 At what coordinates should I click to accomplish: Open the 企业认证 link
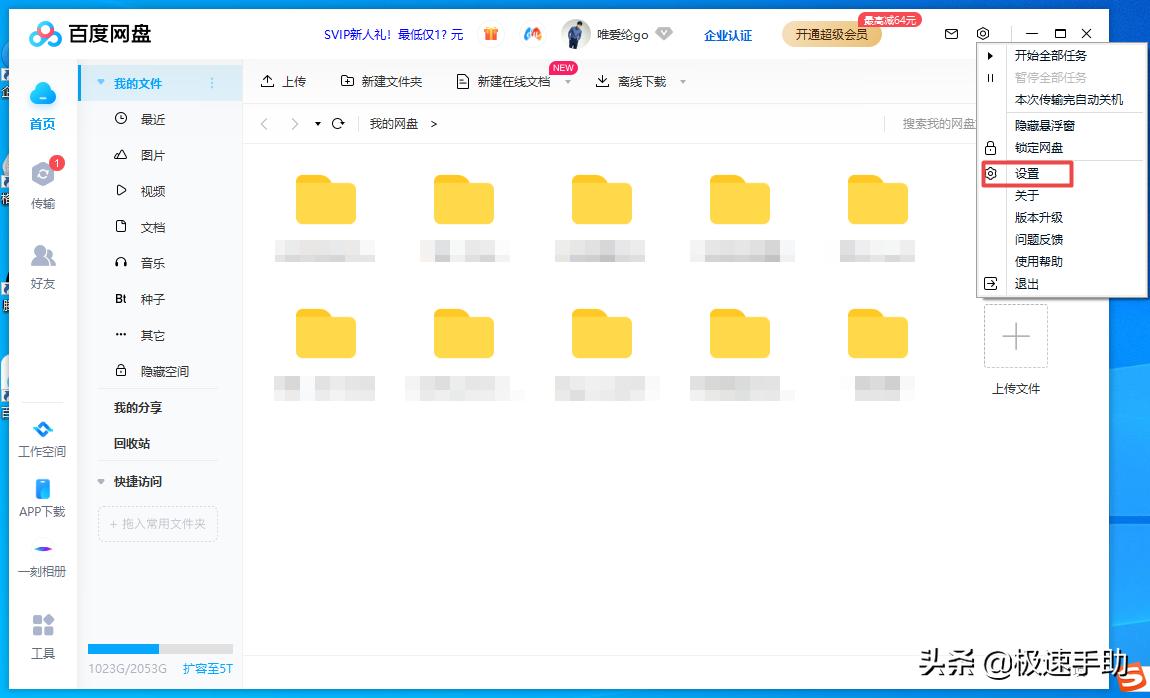(x=728, y=35)
